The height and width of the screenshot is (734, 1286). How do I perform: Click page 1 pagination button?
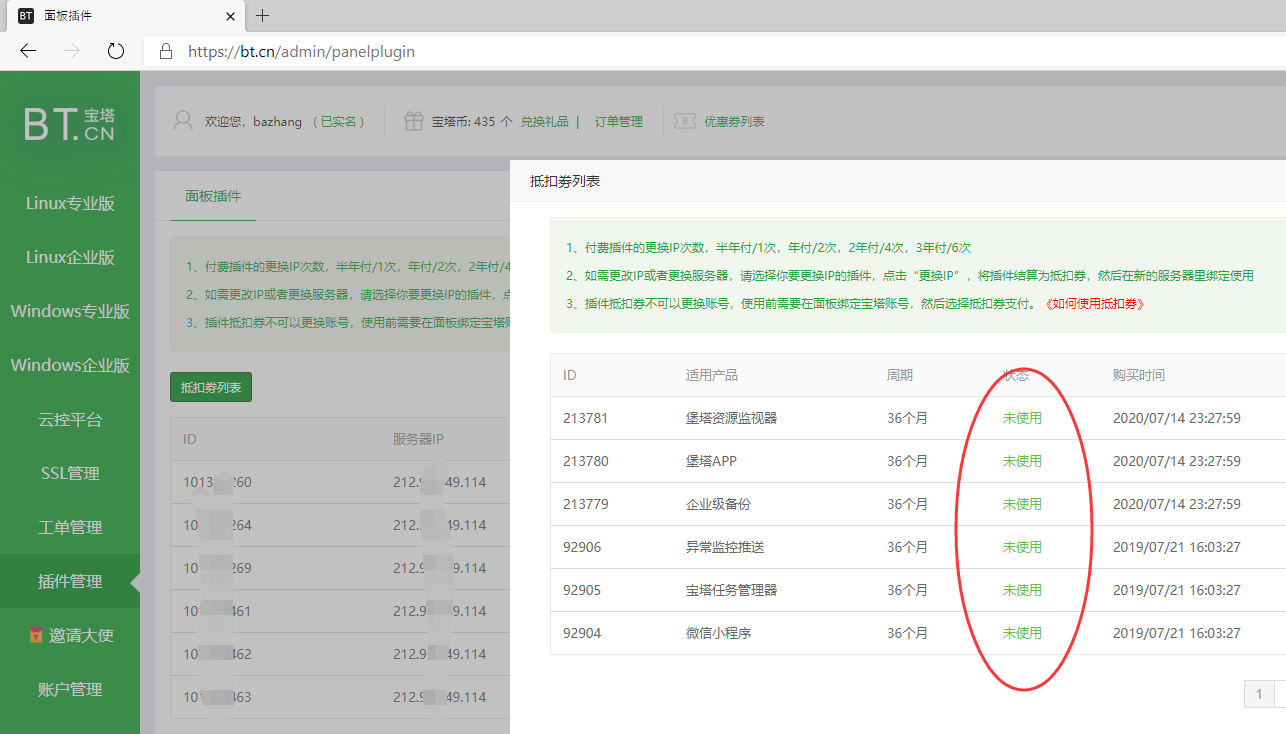click(x=1259, y=694)
